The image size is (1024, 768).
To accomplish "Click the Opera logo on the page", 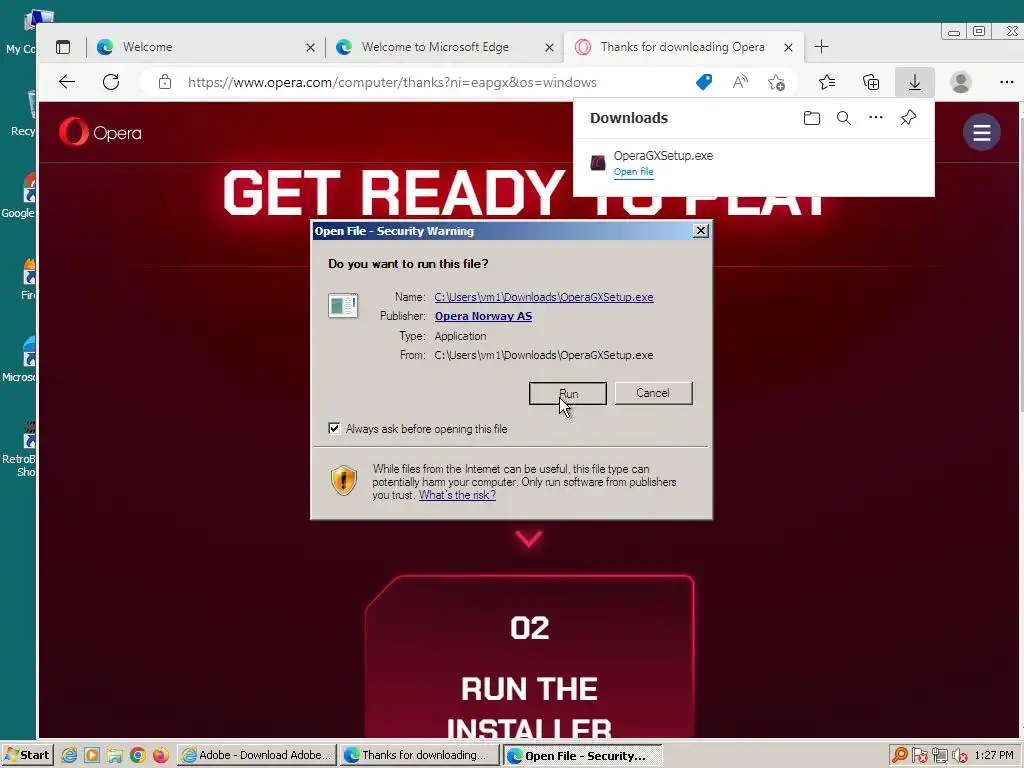I will click(100, 133).
